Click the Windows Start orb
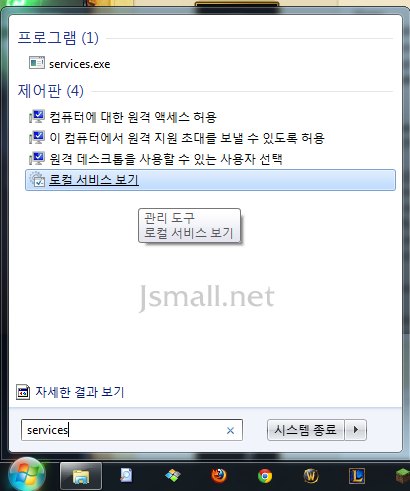410x491 pixels. tap(27, 475)
